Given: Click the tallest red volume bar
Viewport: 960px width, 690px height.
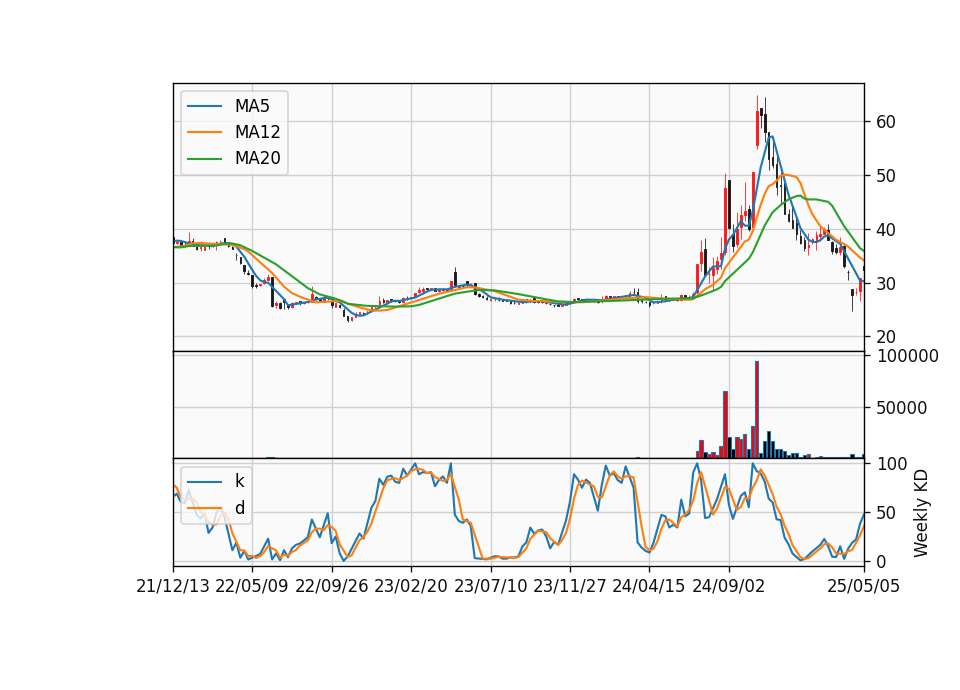Looking at the screenshot, I should click(757, 410).
